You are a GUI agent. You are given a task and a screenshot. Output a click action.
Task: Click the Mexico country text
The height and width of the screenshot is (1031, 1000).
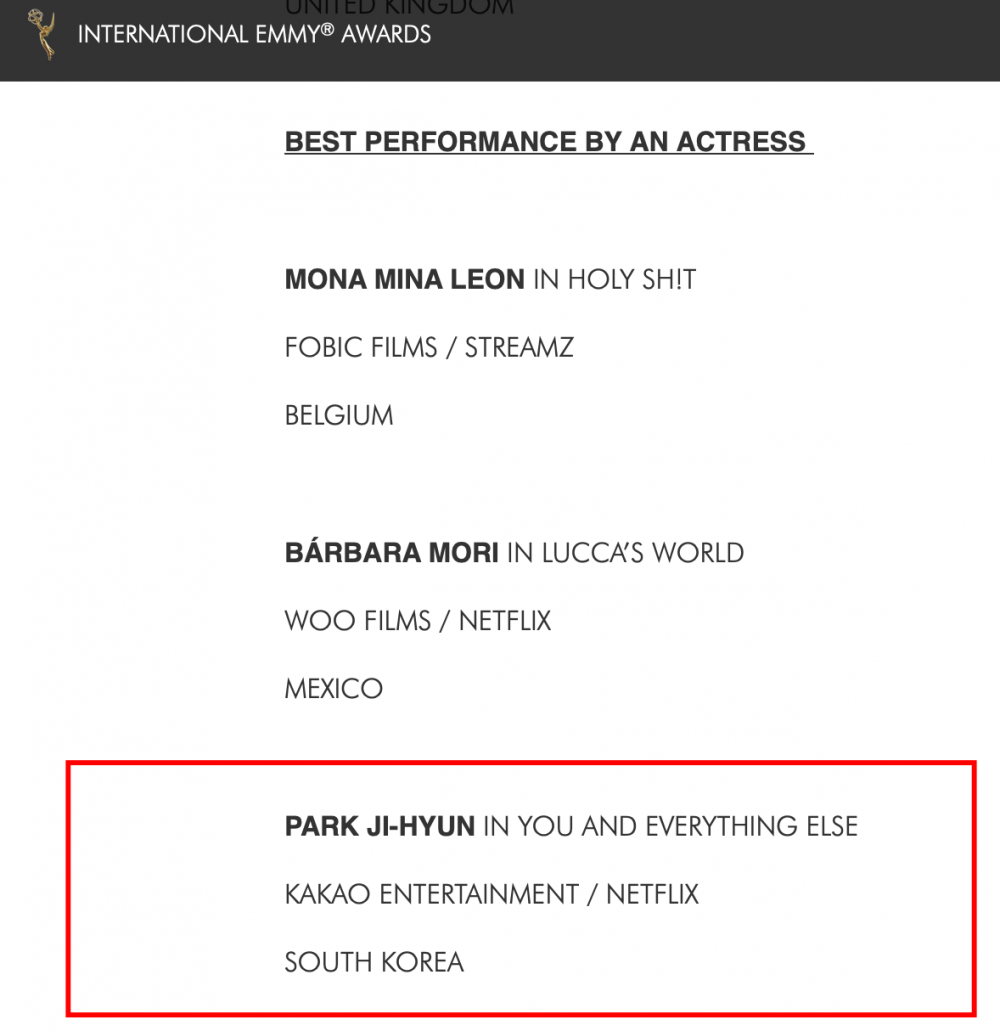pos(333,689)
